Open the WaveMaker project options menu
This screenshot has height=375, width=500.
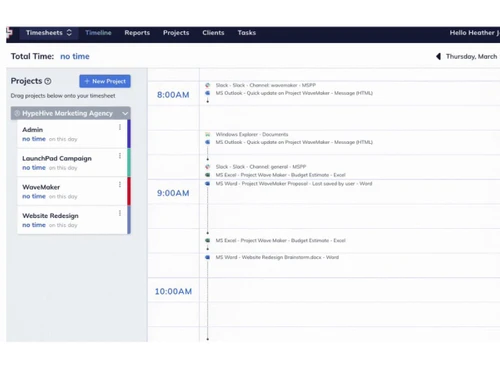pos(120,184)
